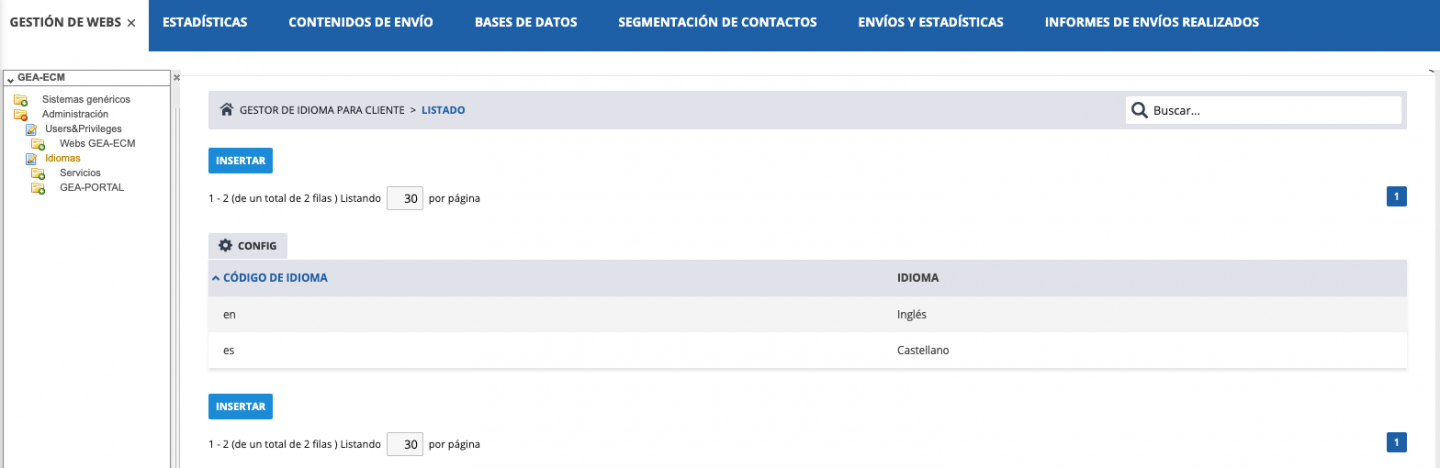The height and width of the screenshot is (468, 1440).
Task: Switch to the Segmentación de Contactos tab
Action: 717,22
